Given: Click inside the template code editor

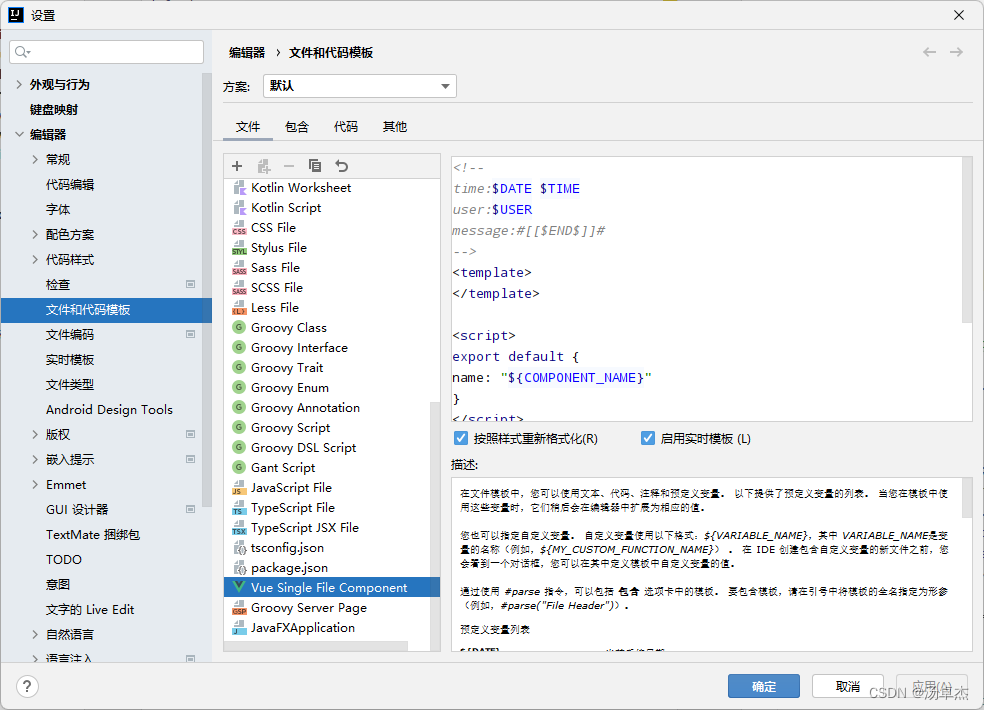Looking at the screenshot, I should click(x=707, y=289).
